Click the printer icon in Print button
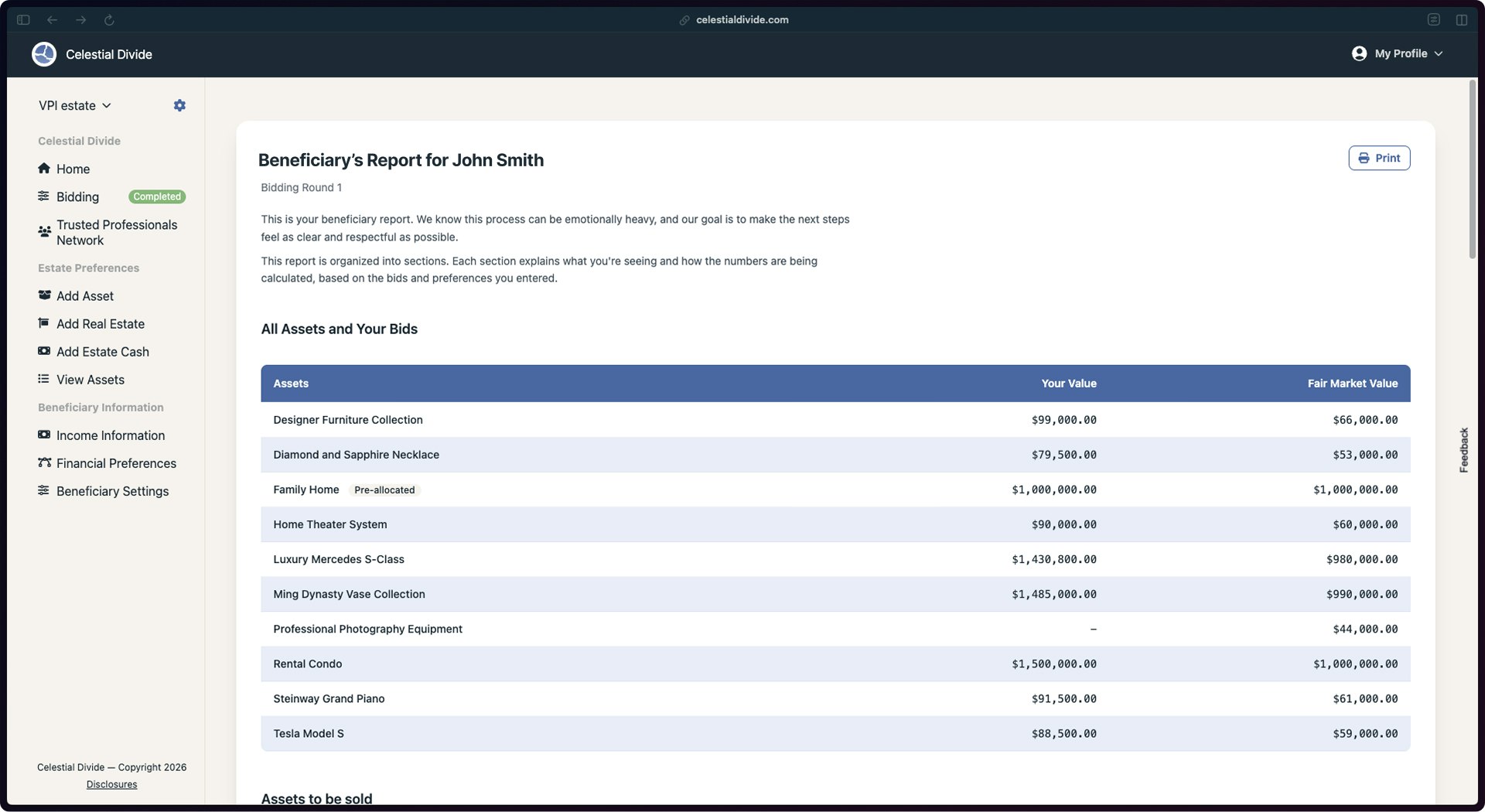 (1364, 158)
